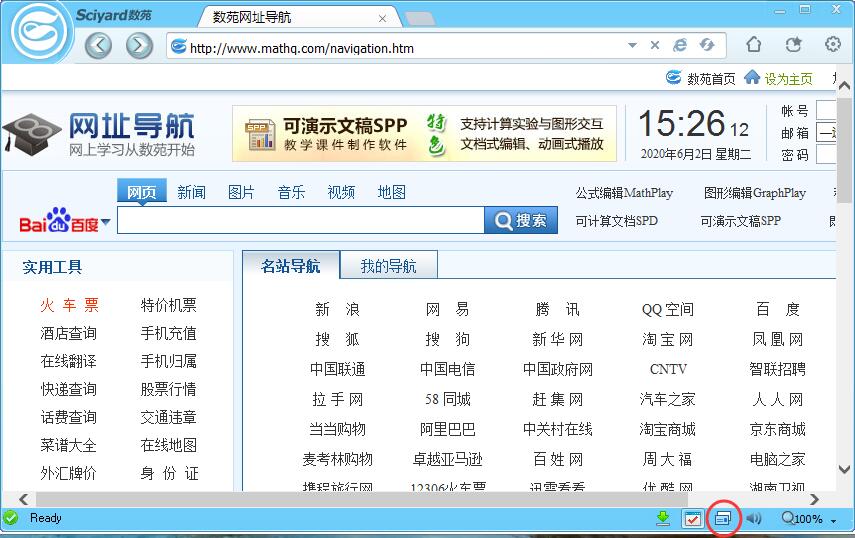Click the popup window blocker status icon

pos(723,518)
